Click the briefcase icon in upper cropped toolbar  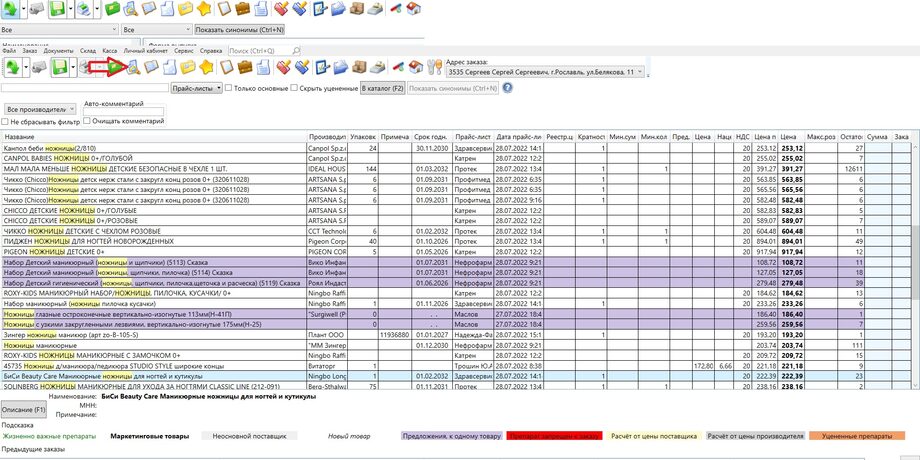(x=242, y=8)
